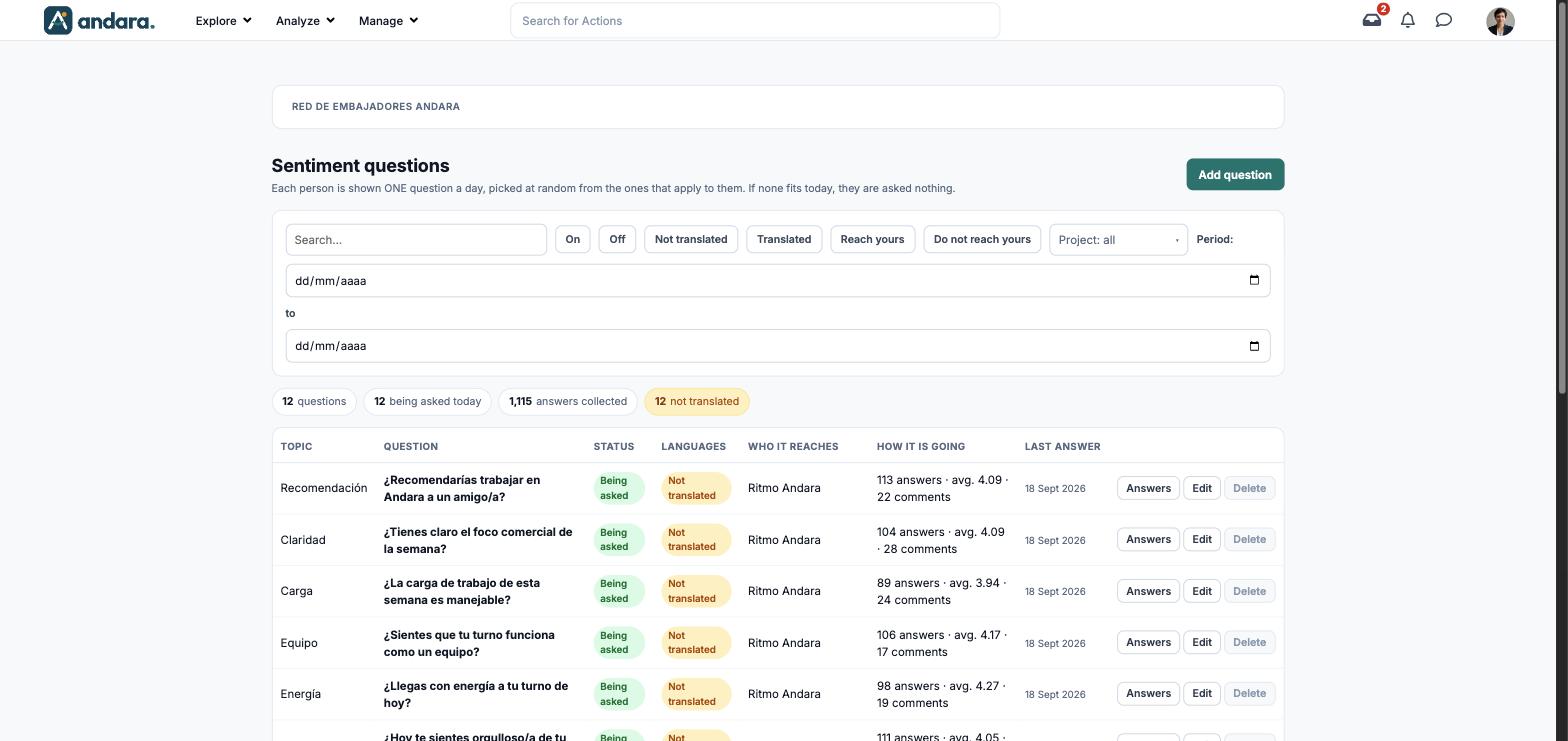The image size is (1568, 741).
Task: Click Delete on the Energía row
Action: [x=1249, y=693]
